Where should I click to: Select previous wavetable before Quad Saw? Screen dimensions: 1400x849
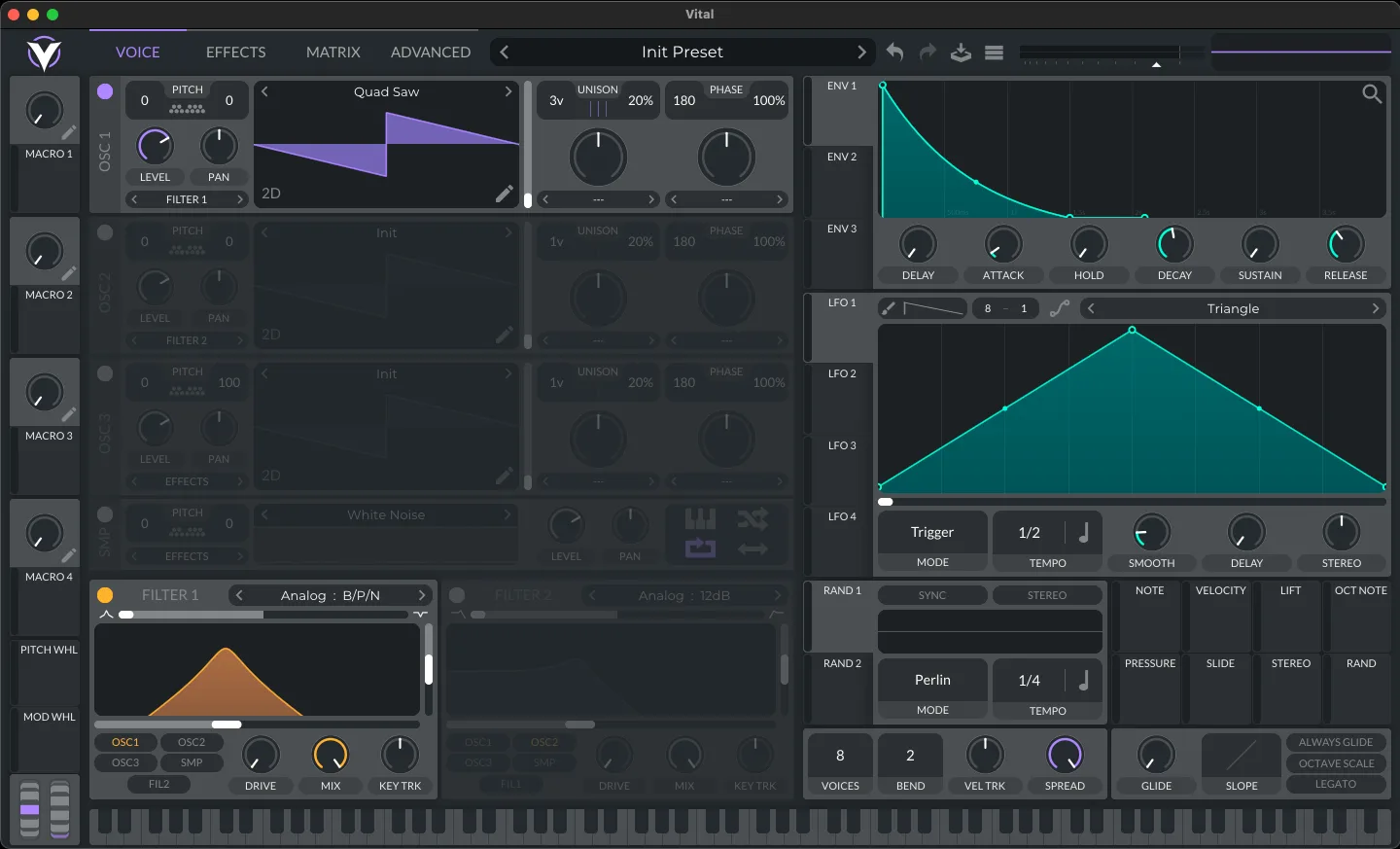coord(264,91)
